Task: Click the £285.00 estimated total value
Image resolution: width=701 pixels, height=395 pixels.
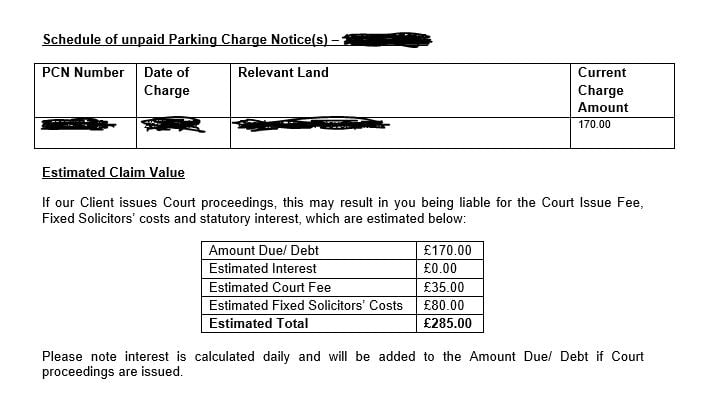Action: [448, 323]
